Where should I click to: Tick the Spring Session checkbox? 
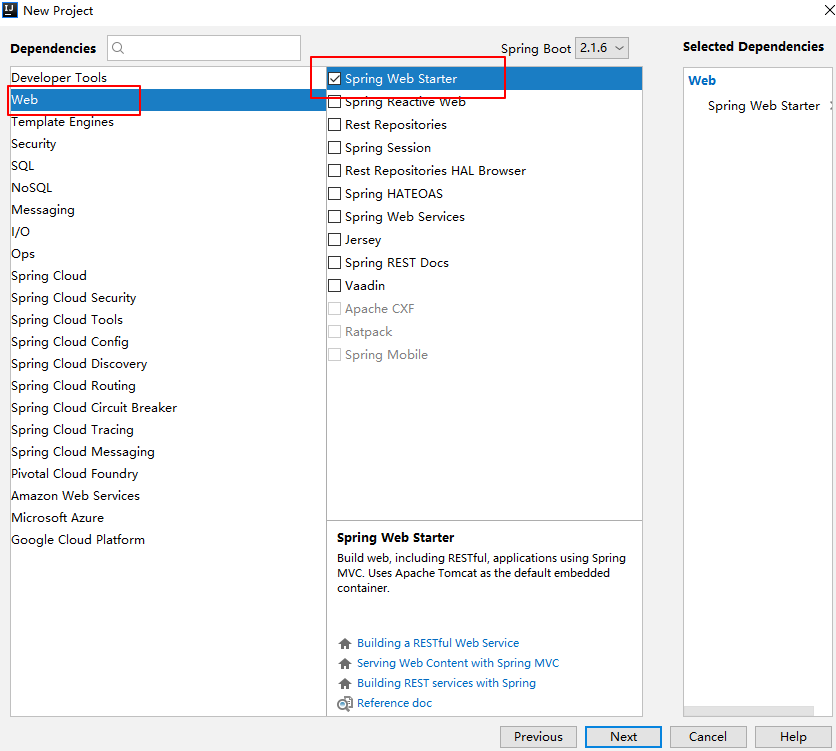[x=334, y=148]
